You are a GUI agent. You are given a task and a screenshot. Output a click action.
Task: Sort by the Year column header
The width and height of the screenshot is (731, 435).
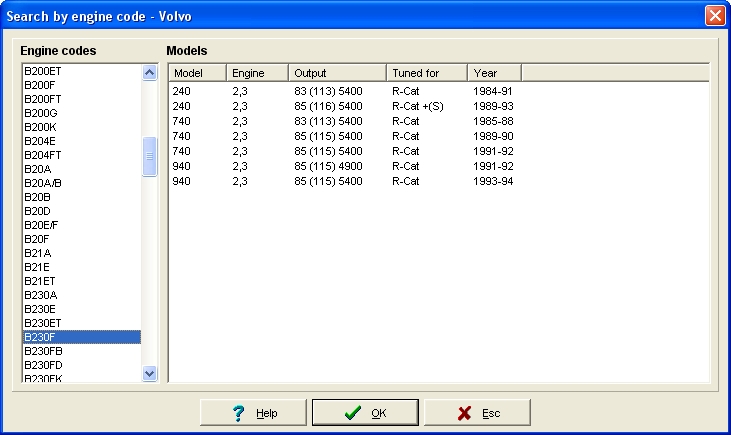[495, 73]
